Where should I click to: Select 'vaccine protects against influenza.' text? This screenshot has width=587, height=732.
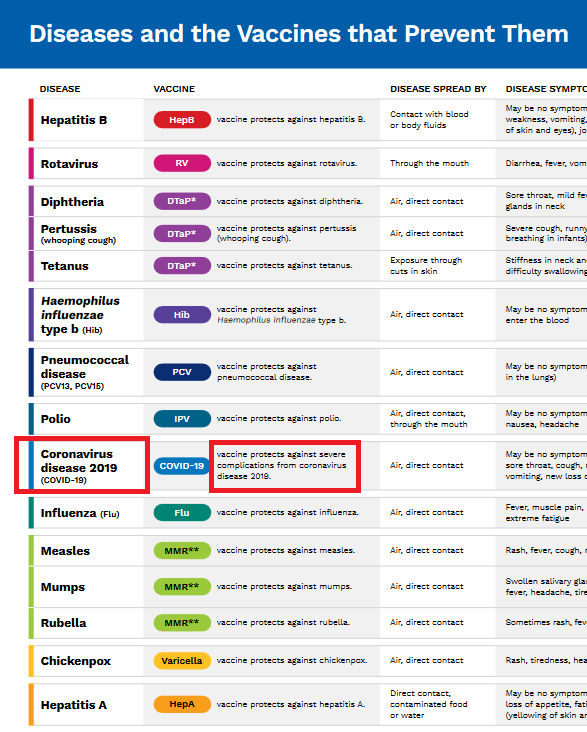pyautogui.click(x=288, y=513)
